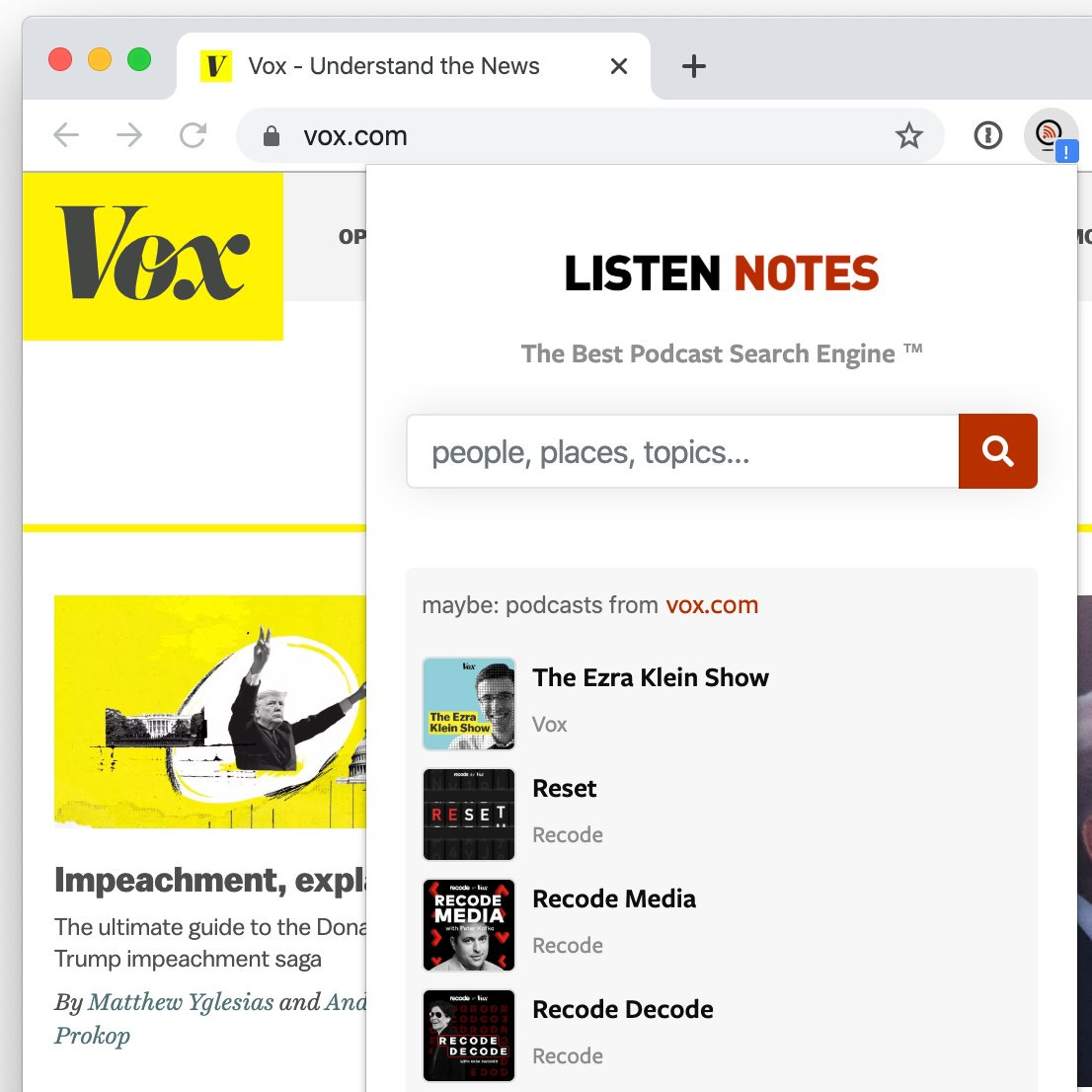Click the red search magnifier button

(x=998, y=451)
